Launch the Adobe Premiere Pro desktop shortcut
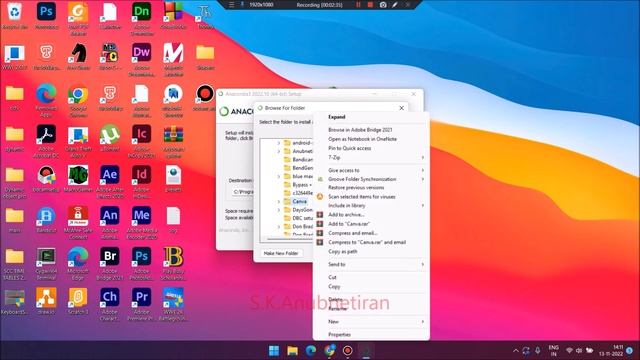The width and height of the screenshot is (640, 360). pyautogui.click(x=141, y=297)
